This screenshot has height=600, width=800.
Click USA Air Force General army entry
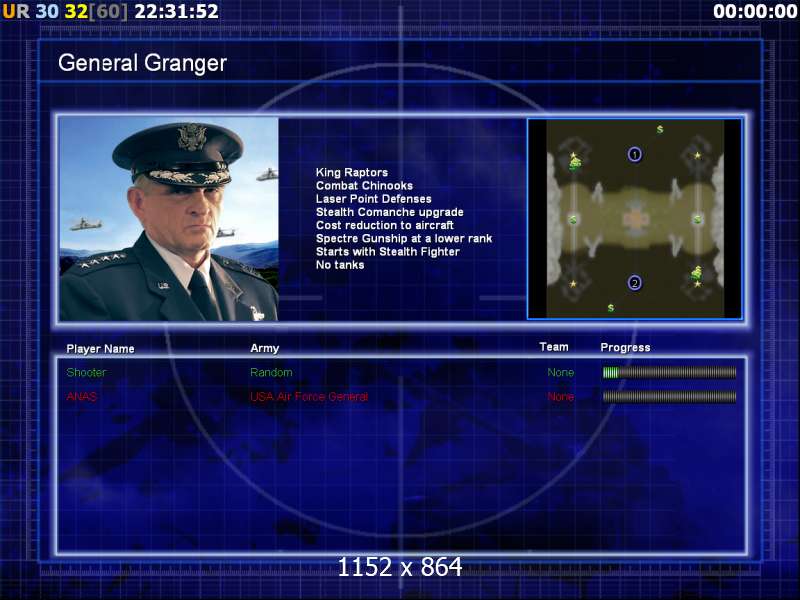tap(309, 396)
